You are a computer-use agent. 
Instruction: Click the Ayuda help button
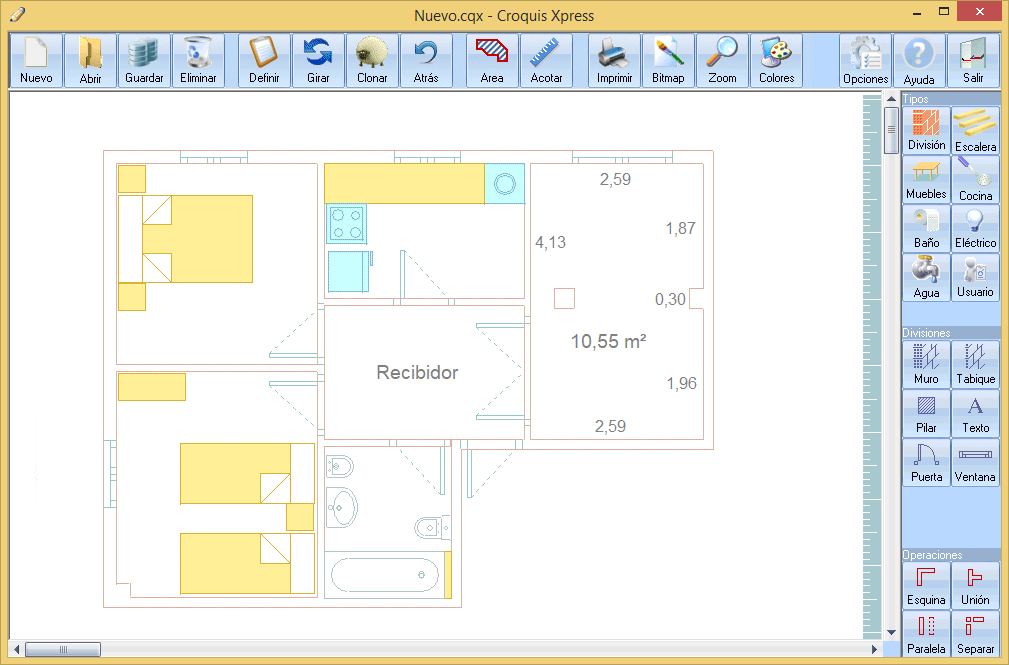[919, 60]
